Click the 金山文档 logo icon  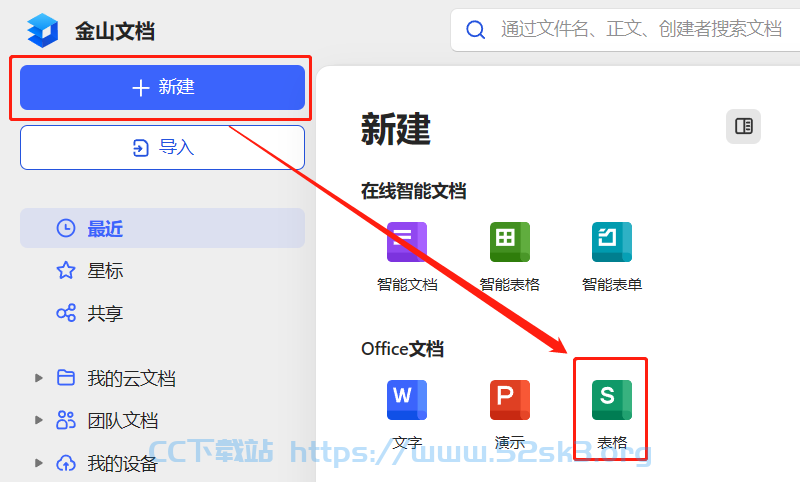click(x=43, y=30)
